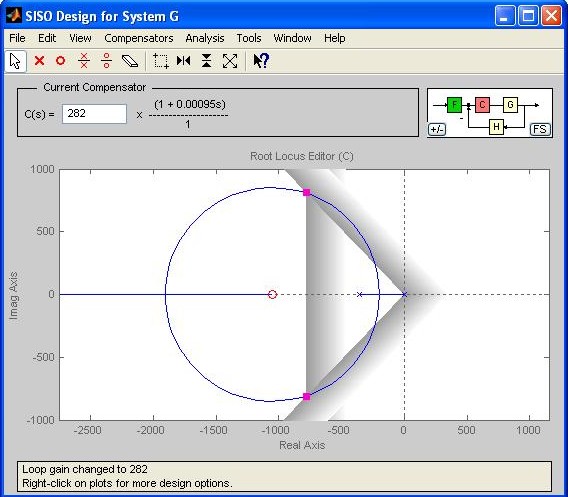Select the add real zero tool
This screenshot has height=497, width=568.
[60, 61]
